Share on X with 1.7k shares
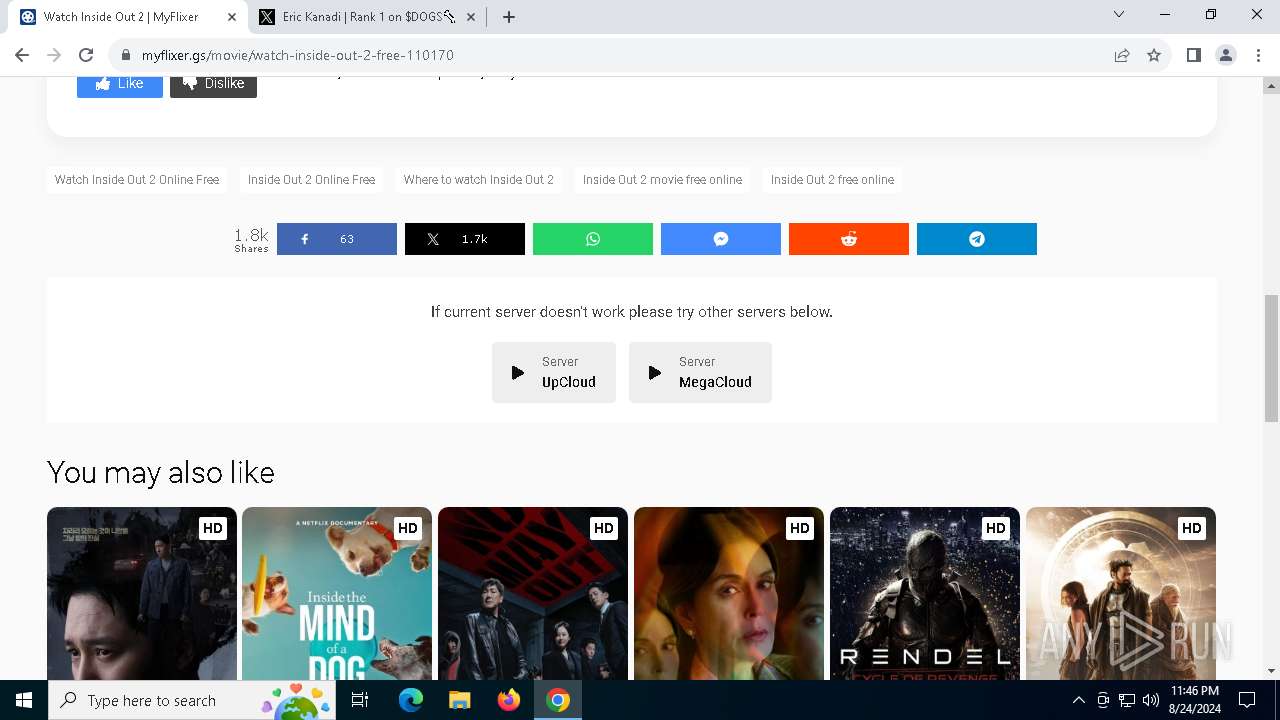 click(x=465, y=239)
